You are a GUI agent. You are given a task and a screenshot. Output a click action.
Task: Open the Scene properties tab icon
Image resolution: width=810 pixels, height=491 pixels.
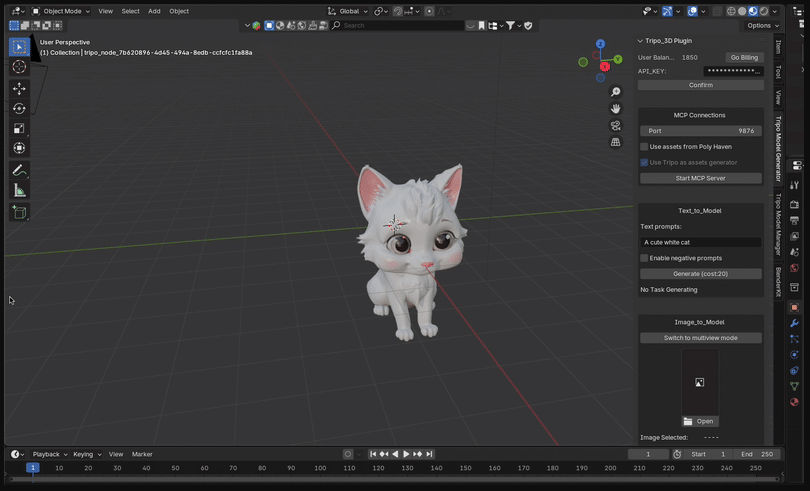click(x=795, y=252)
